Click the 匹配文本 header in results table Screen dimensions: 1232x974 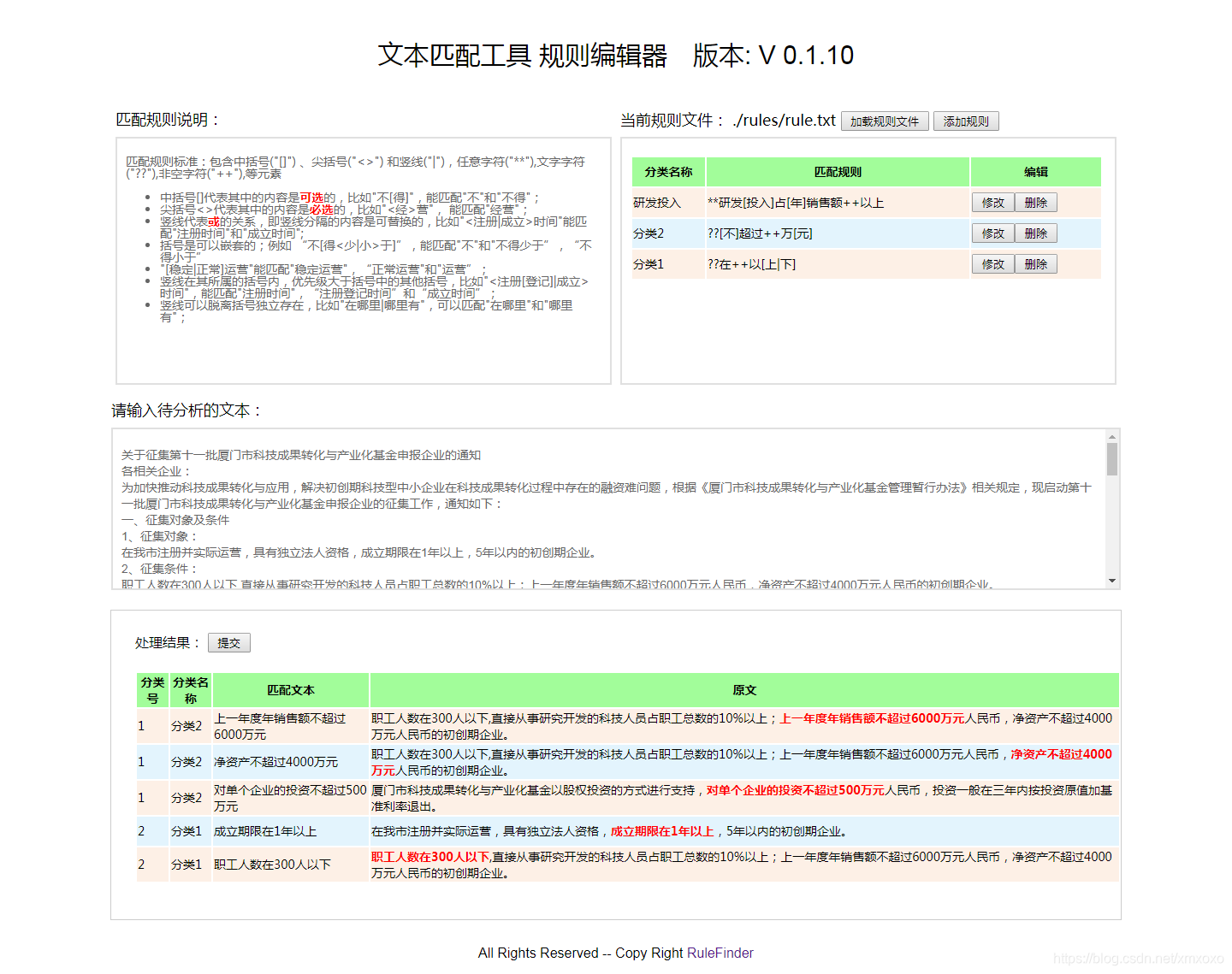(x=291, y=690)
